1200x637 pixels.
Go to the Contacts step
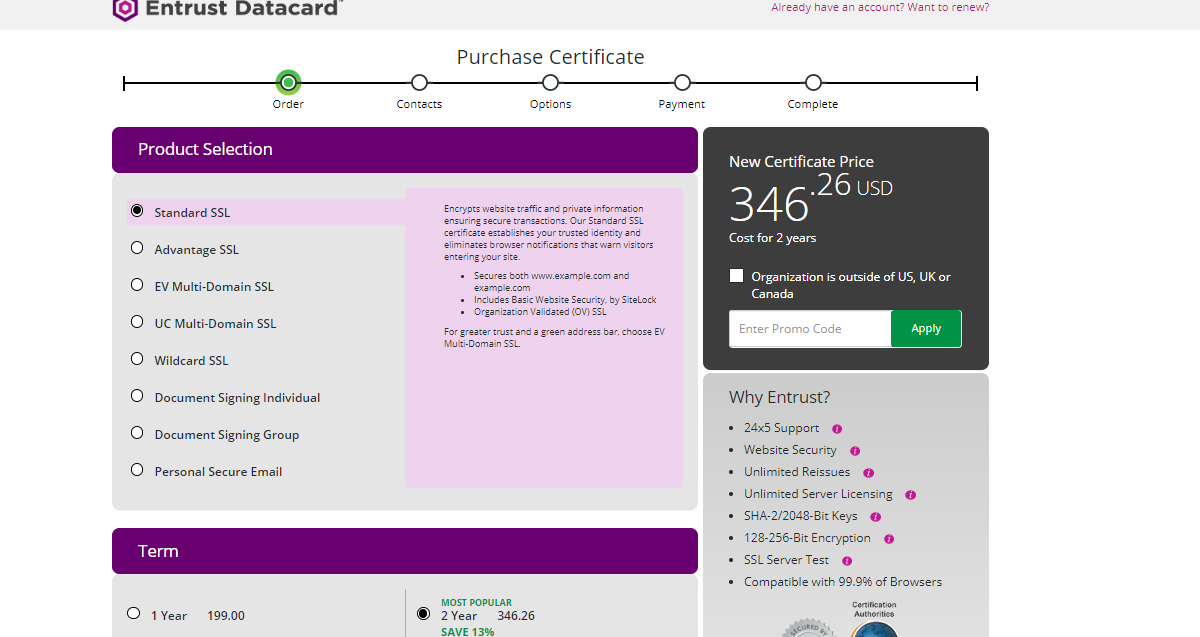[x=419, y=83]
